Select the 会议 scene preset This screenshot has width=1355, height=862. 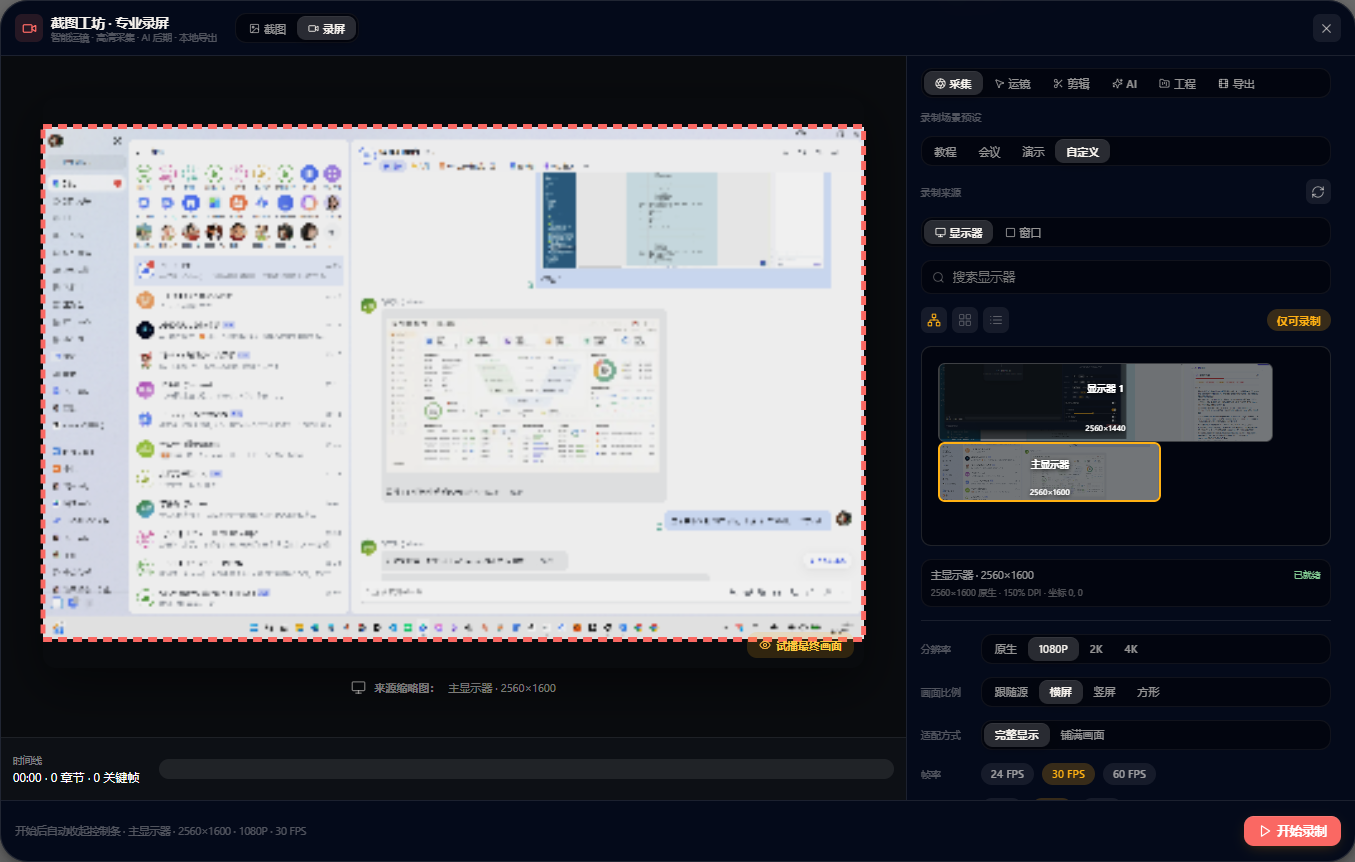(989, 152)
